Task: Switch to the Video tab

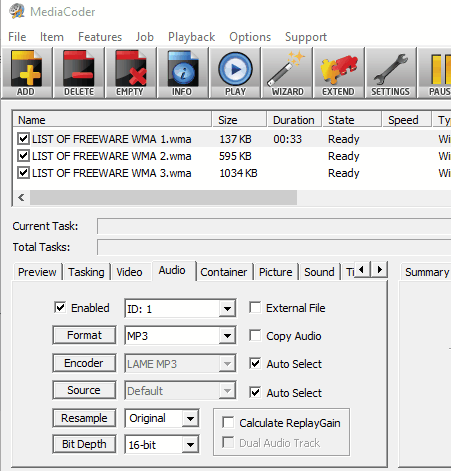Action: coord(129,272)
